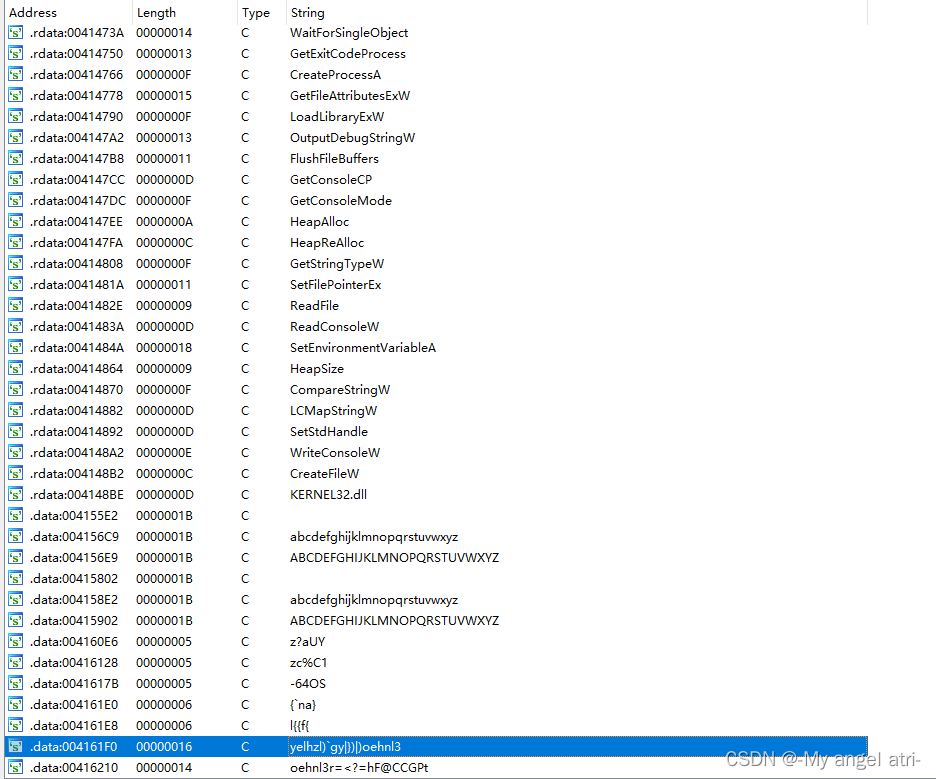Screen dimensions: 936x779
Task: Select the string zc%C1
Action: (x=309, y=663)
